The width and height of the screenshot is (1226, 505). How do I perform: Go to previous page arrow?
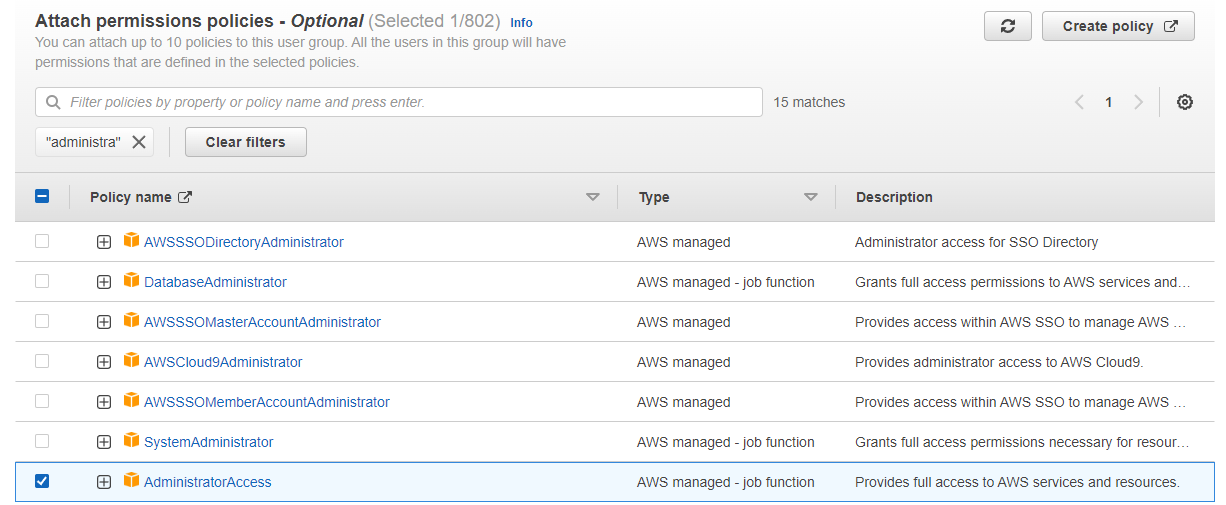point(1079,102)
